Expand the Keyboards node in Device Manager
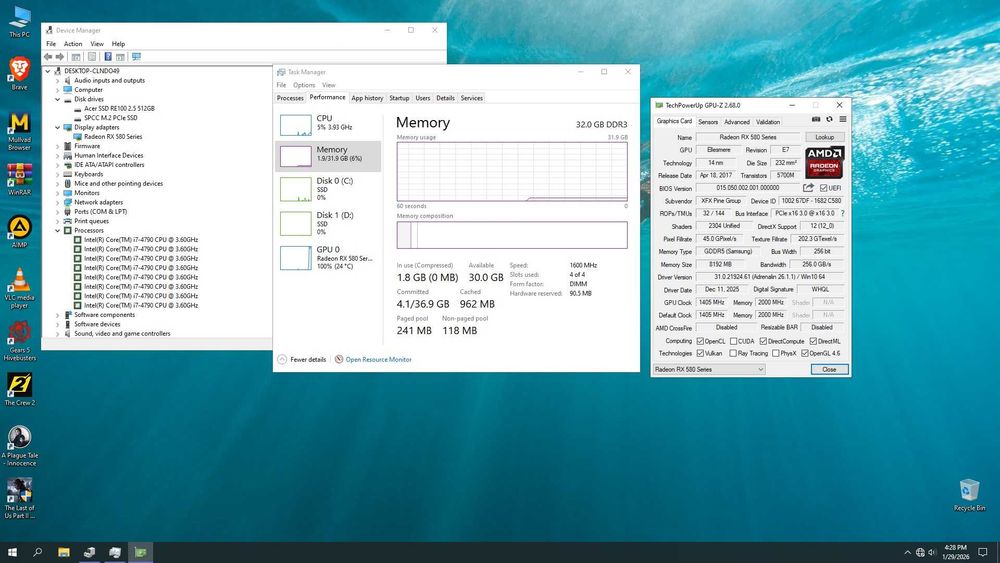The height and width of the screenshot is (563, 1000). pos(57,175)
